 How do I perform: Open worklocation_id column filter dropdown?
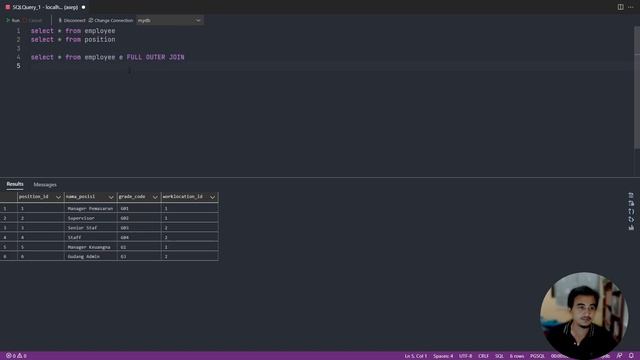point(213,197)
